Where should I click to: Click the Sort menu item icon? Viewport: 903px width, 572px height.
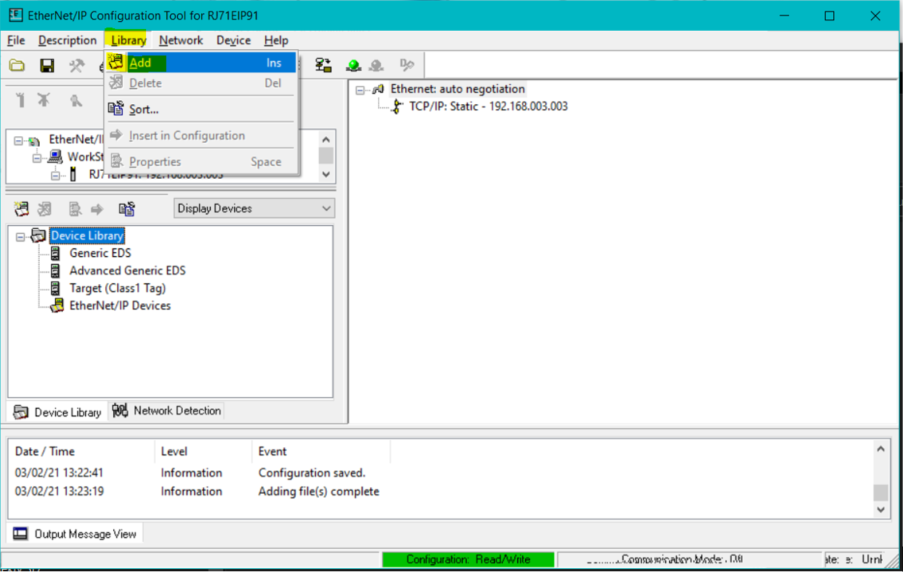[x=116, y=108]
